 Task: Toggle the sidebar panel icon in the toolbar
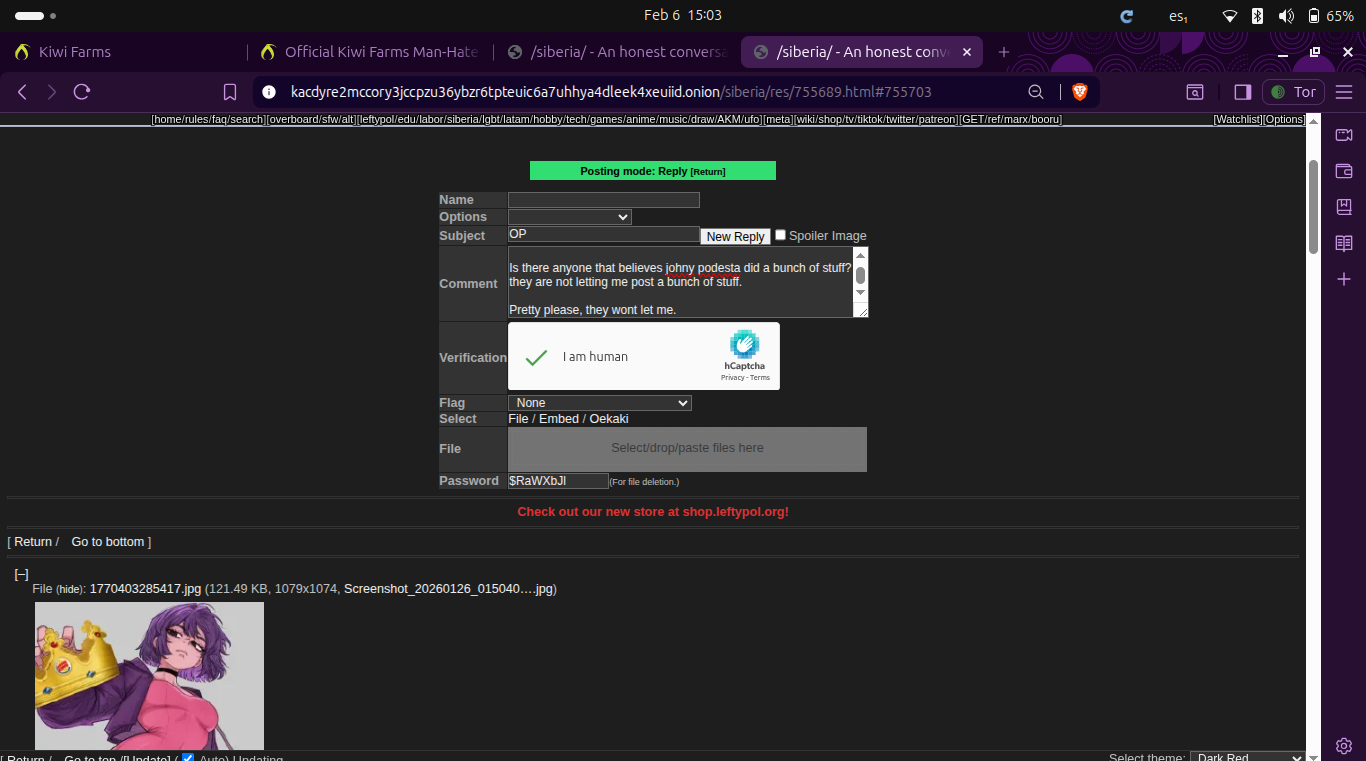coord(1243,92)
